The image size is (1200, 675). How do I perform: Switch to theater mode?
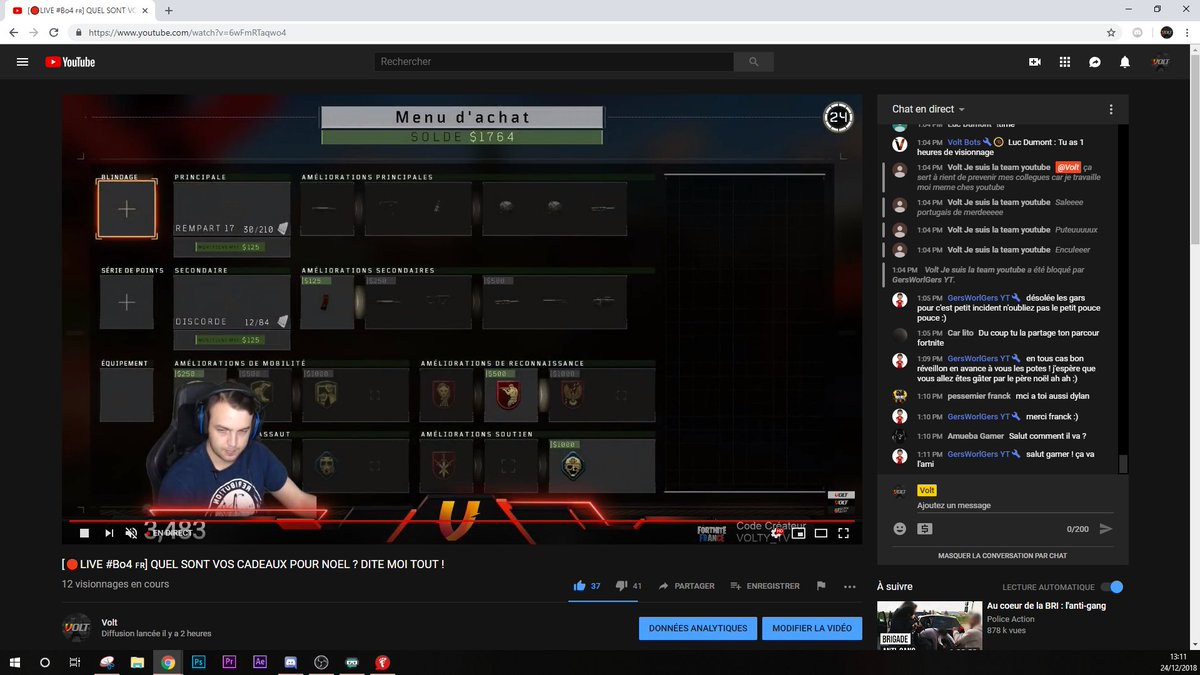pos(821,533)
